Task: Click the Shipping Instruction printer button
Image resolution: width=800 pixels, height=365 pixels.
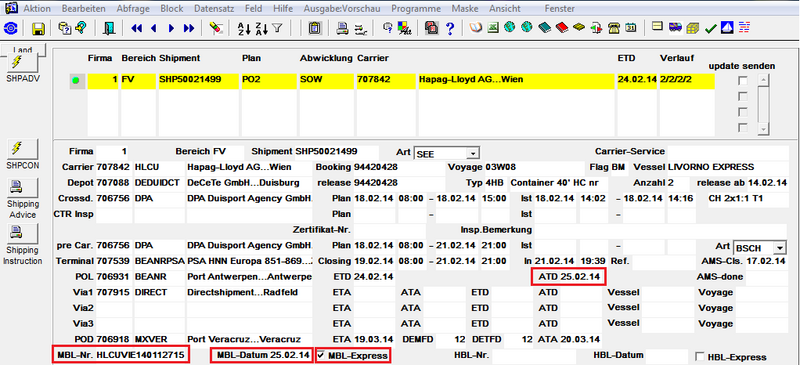Action: pyautogui.click(x=22, y=233)
